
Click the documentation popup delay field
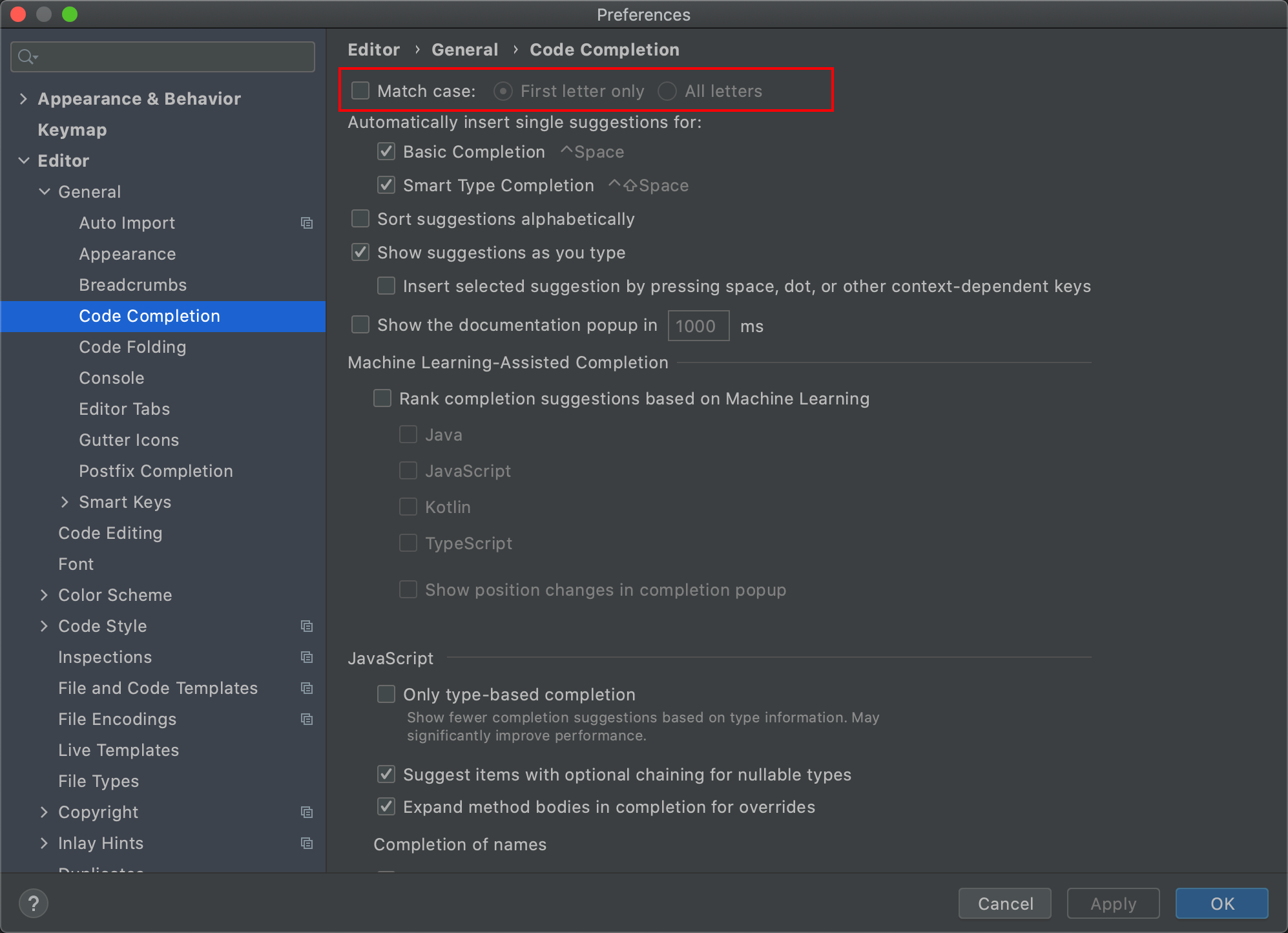(698, 326)
